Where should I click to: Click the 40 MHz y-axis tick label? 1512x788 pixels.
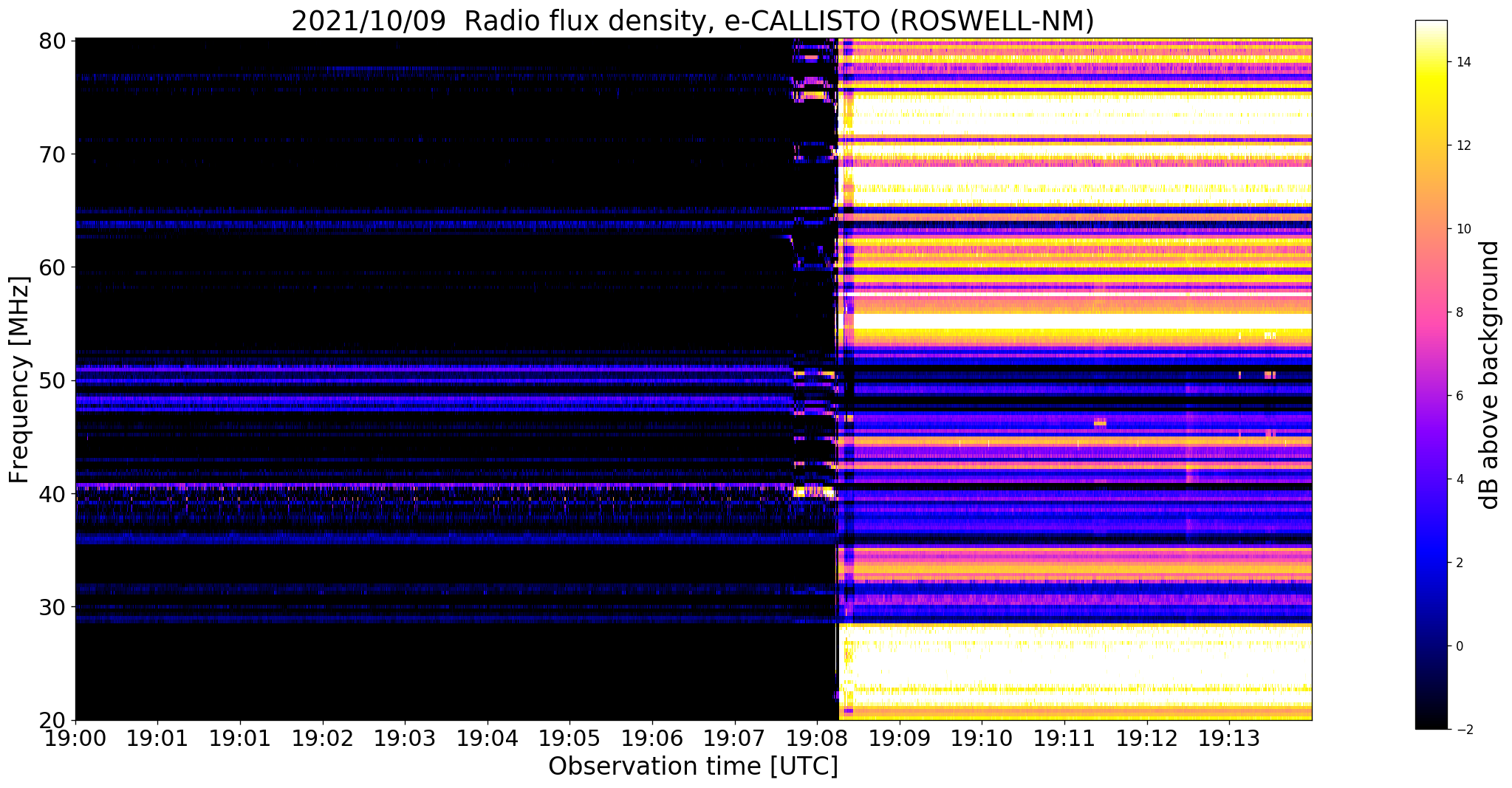click(52, 493)
